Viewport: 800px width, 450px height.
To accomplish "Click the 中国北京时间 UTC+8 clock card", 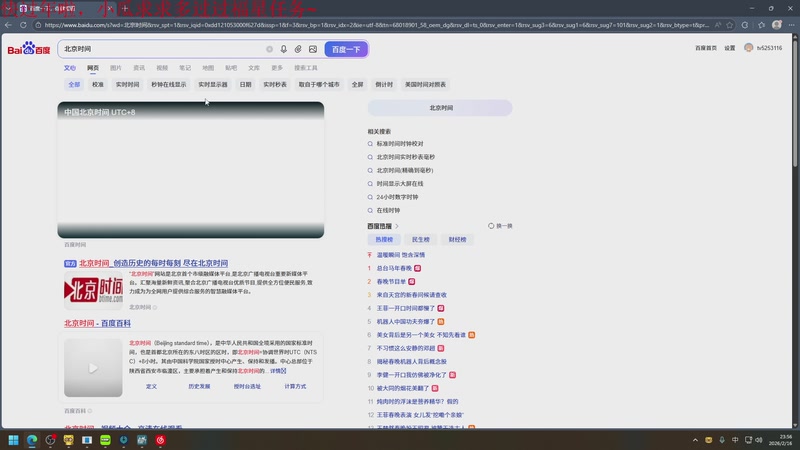I will click(191, 170).
